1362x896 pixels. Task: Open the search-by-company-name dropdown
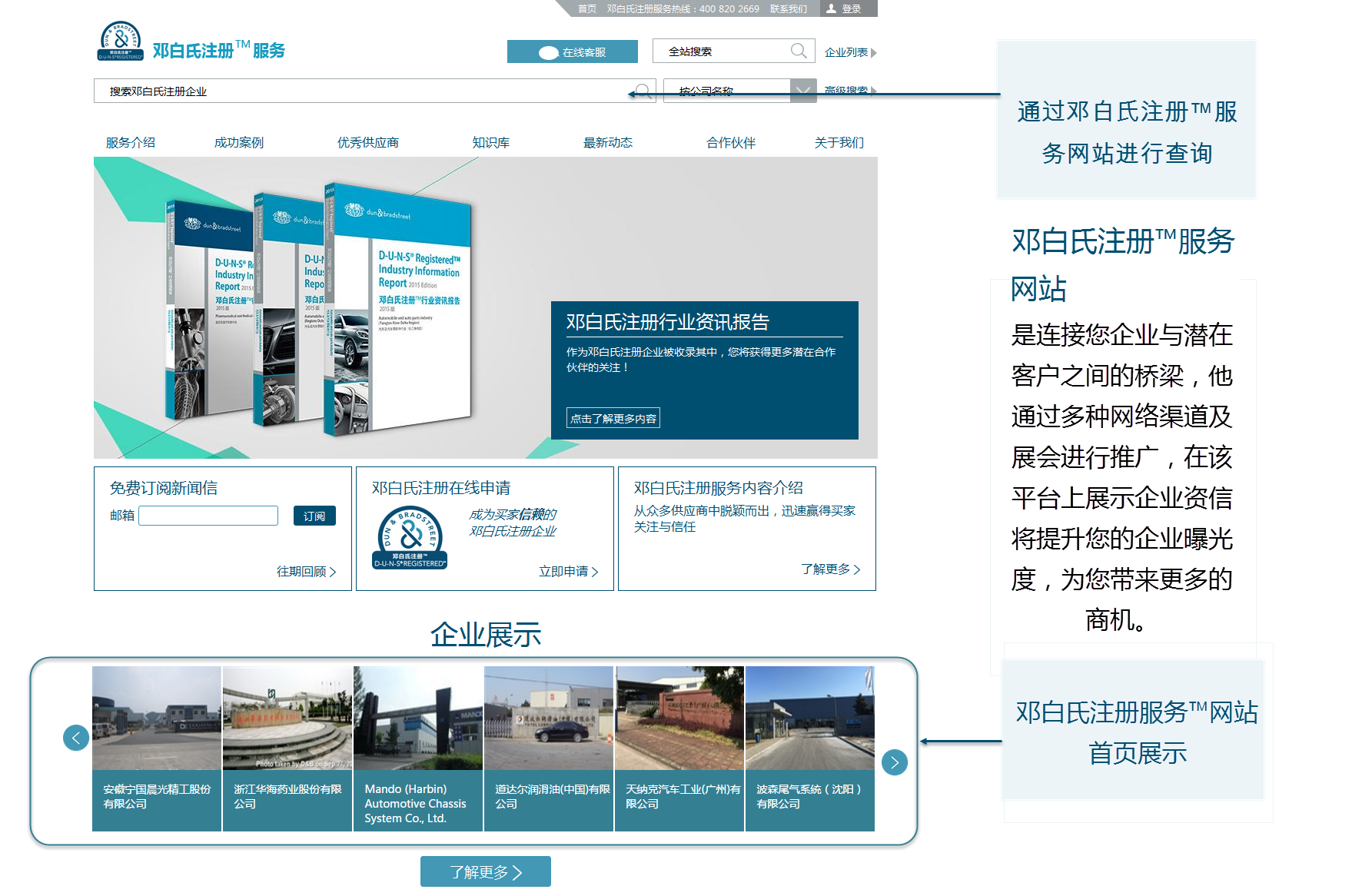click(x=803, y=91)
